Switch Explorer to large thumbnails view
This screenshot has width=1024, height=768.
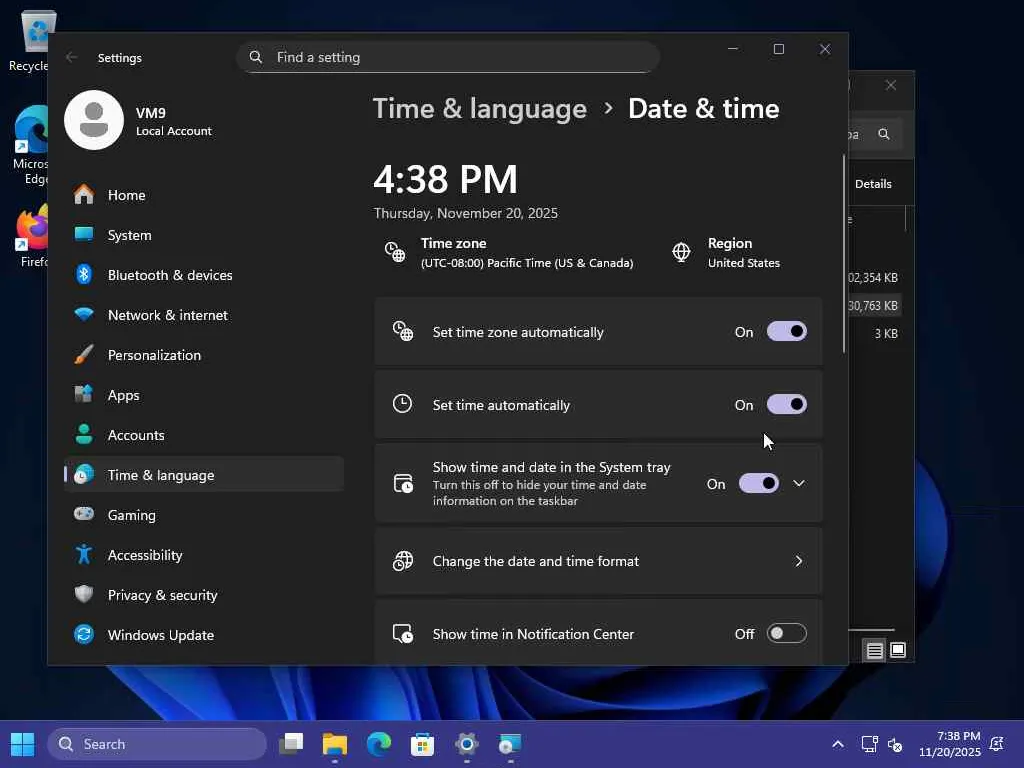click(899, 650)
